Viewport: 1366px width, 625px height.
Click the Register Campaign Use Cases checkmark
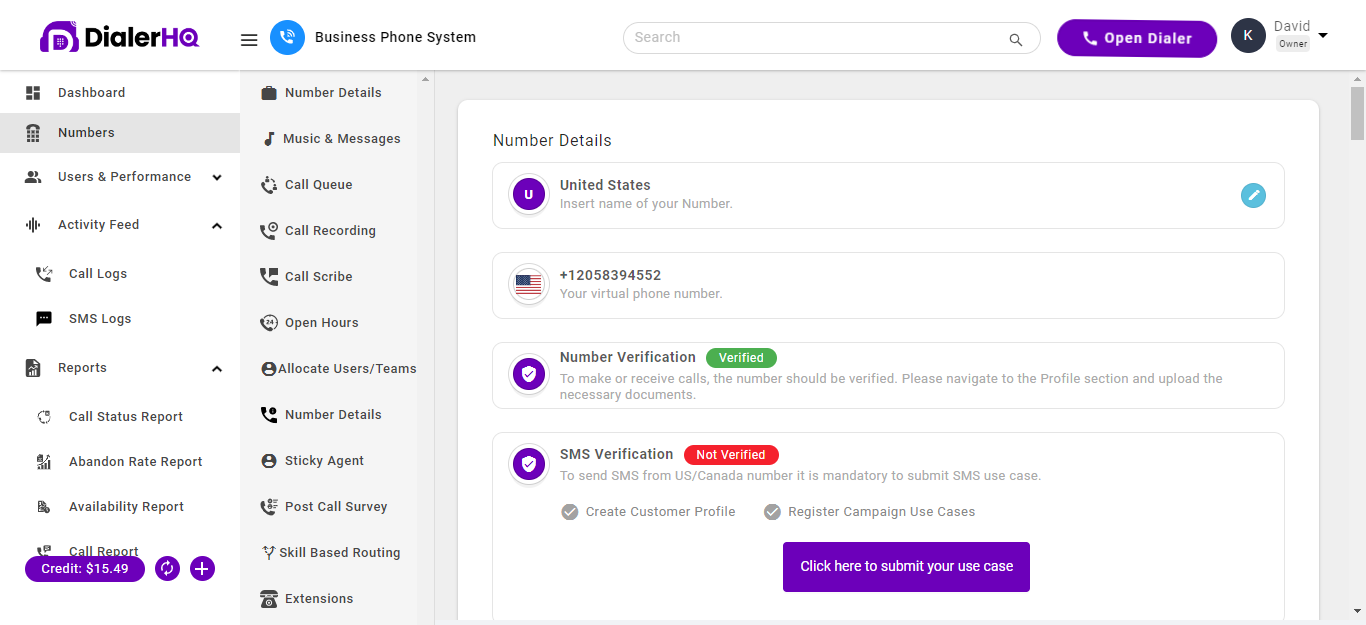tap(772, 512)
